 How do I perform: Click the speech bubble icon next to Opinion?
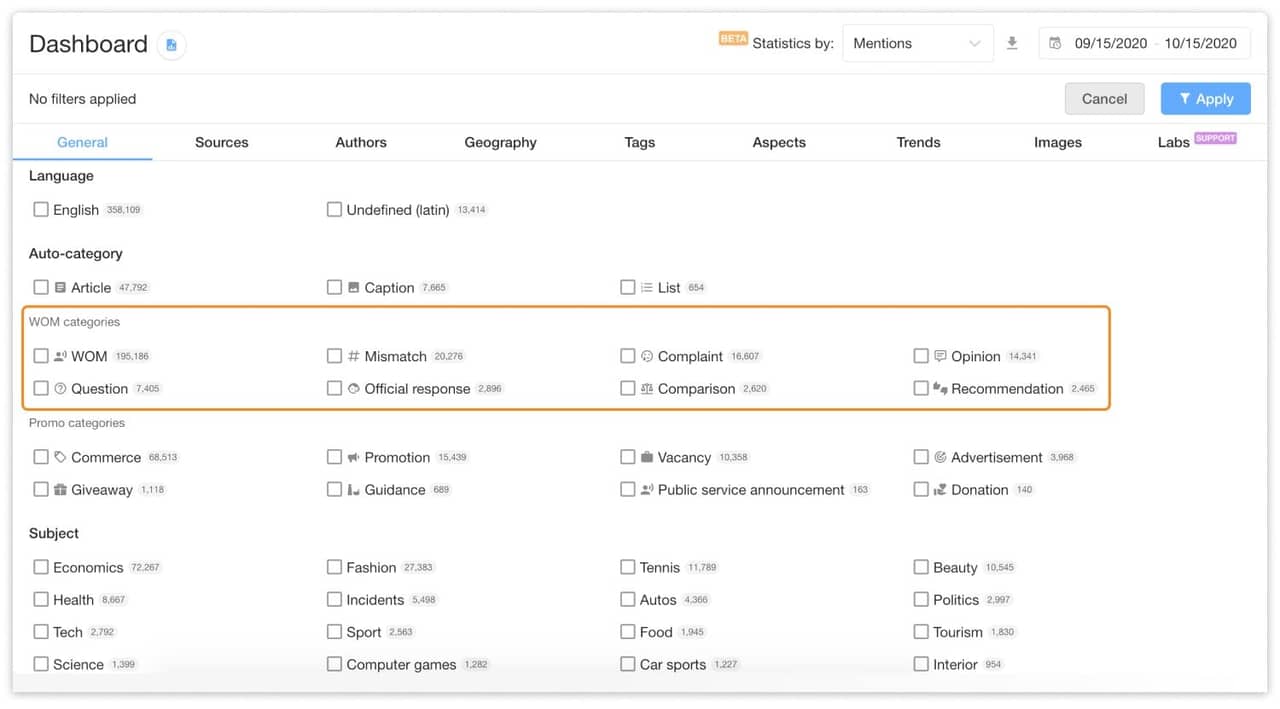[x=940, y=355]
